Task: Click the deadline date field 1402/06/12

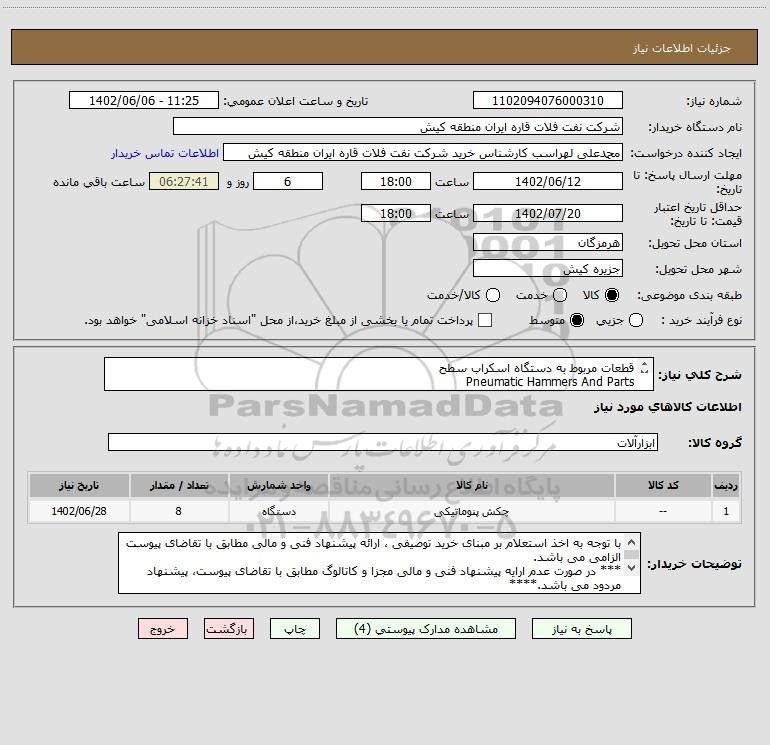Action: click(548, 181)
